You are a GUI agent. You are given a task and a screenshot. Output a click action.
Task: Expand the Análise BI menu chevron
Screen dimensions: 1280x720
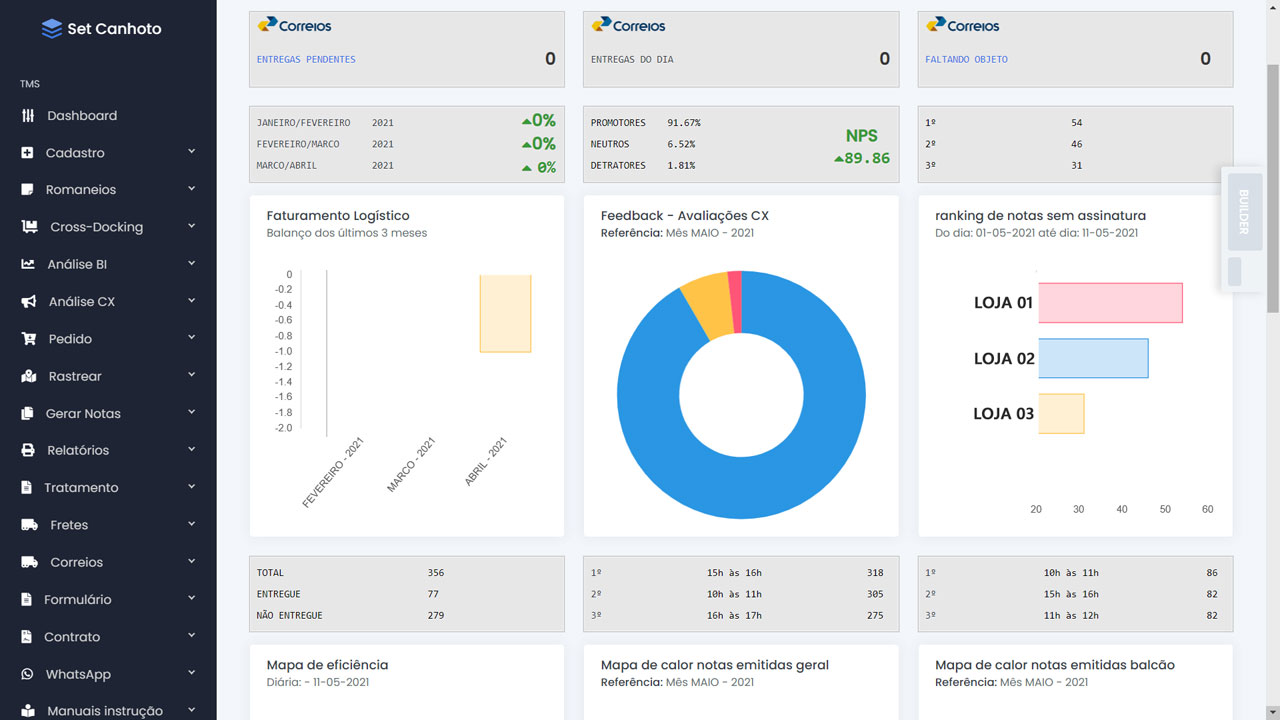coord(191,264)
